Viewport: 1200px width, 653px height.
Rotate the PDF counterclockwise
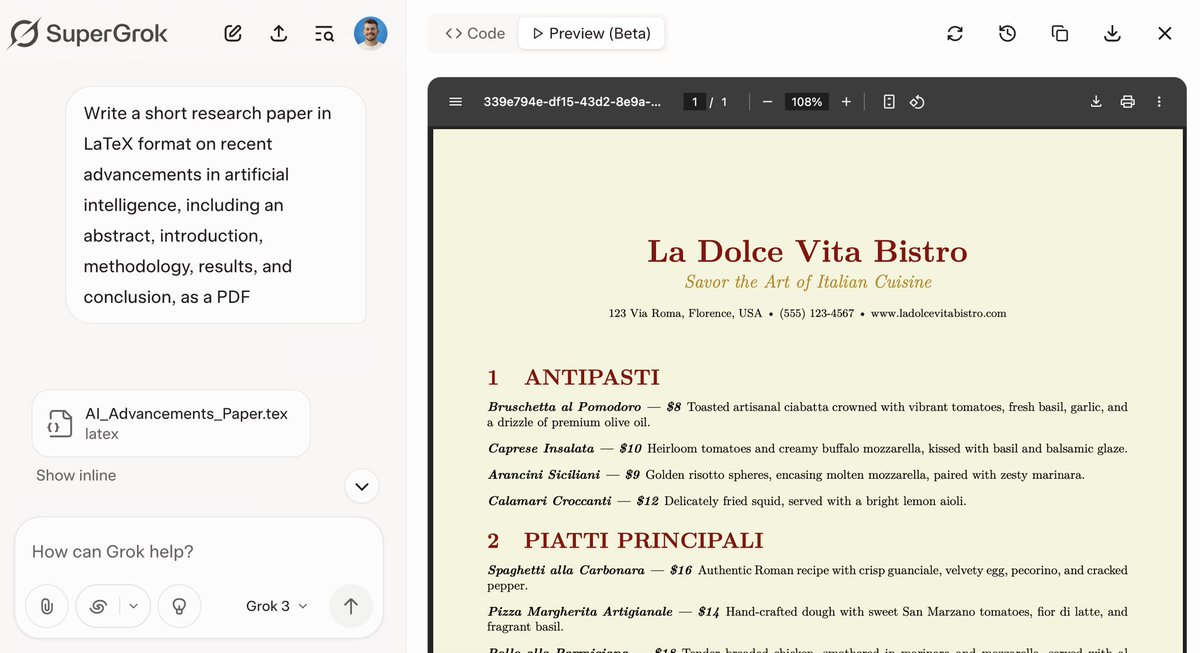[x=917, y=101]
